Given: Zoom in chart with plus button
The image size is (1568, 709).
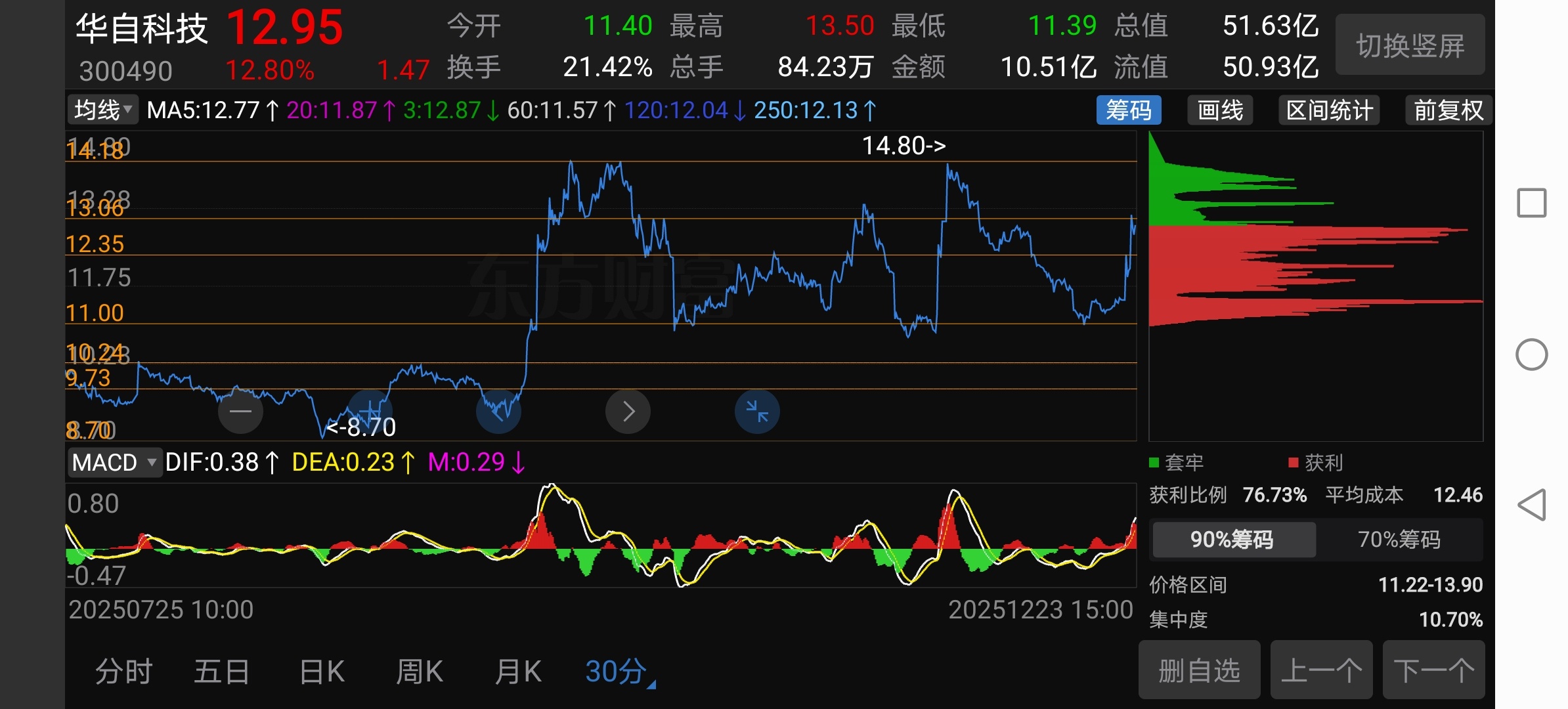Looking at the screenshot, I should coord(370,412).
